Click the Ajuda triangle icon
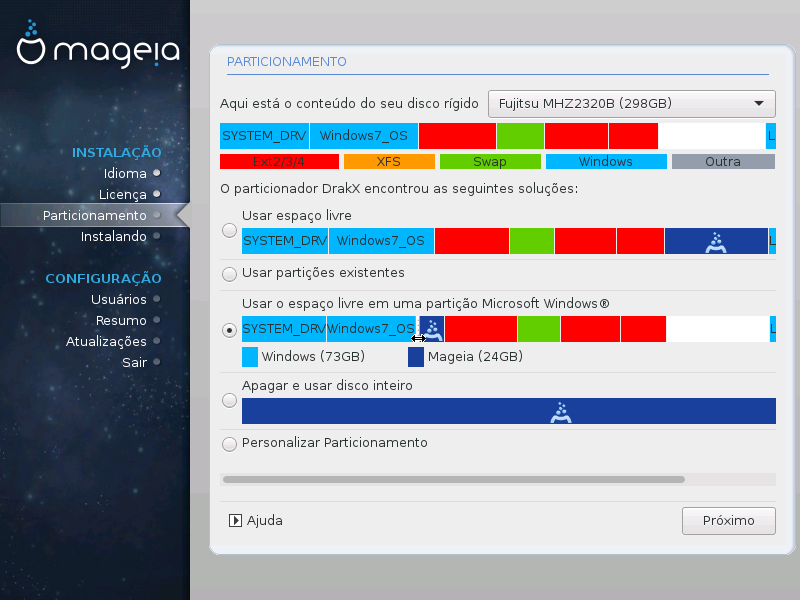800x600 pixels. pyautogui.click(x=236, y=520)
